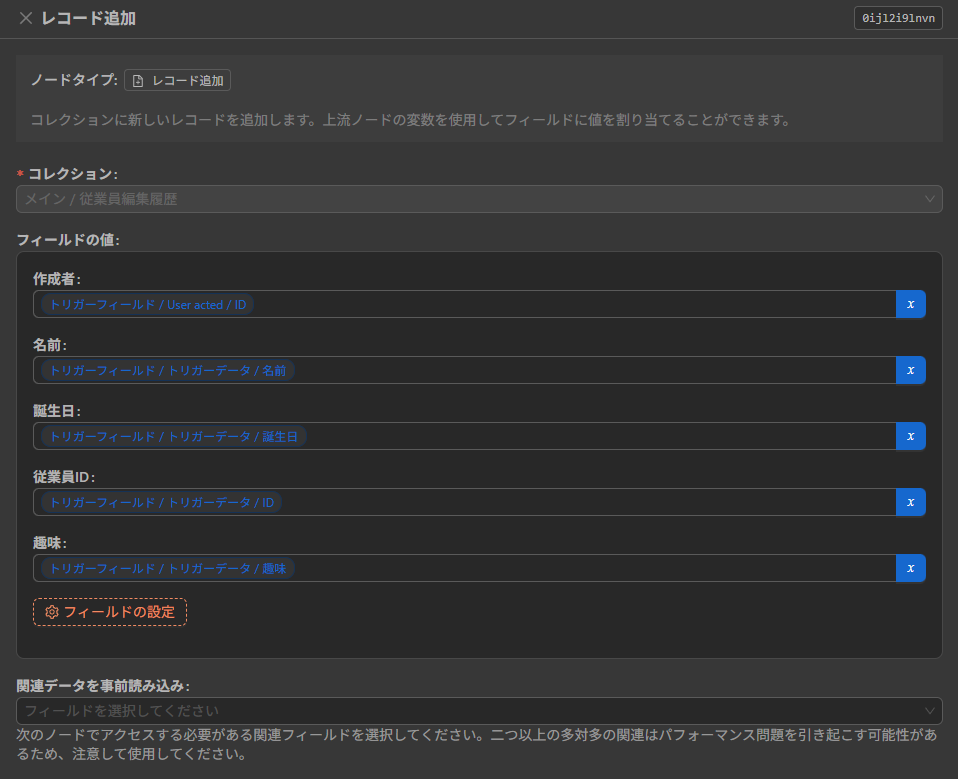Click the document icon in node type tag

click(138, 81)
